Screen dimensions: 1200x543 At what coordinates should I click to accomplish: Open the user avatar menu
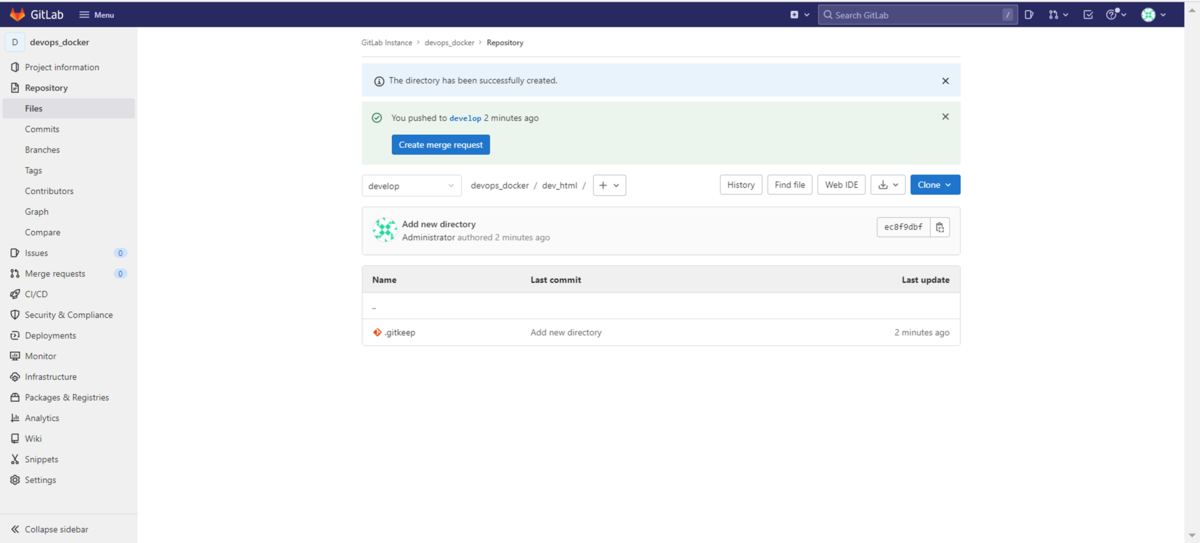[x=1154, y=15]
